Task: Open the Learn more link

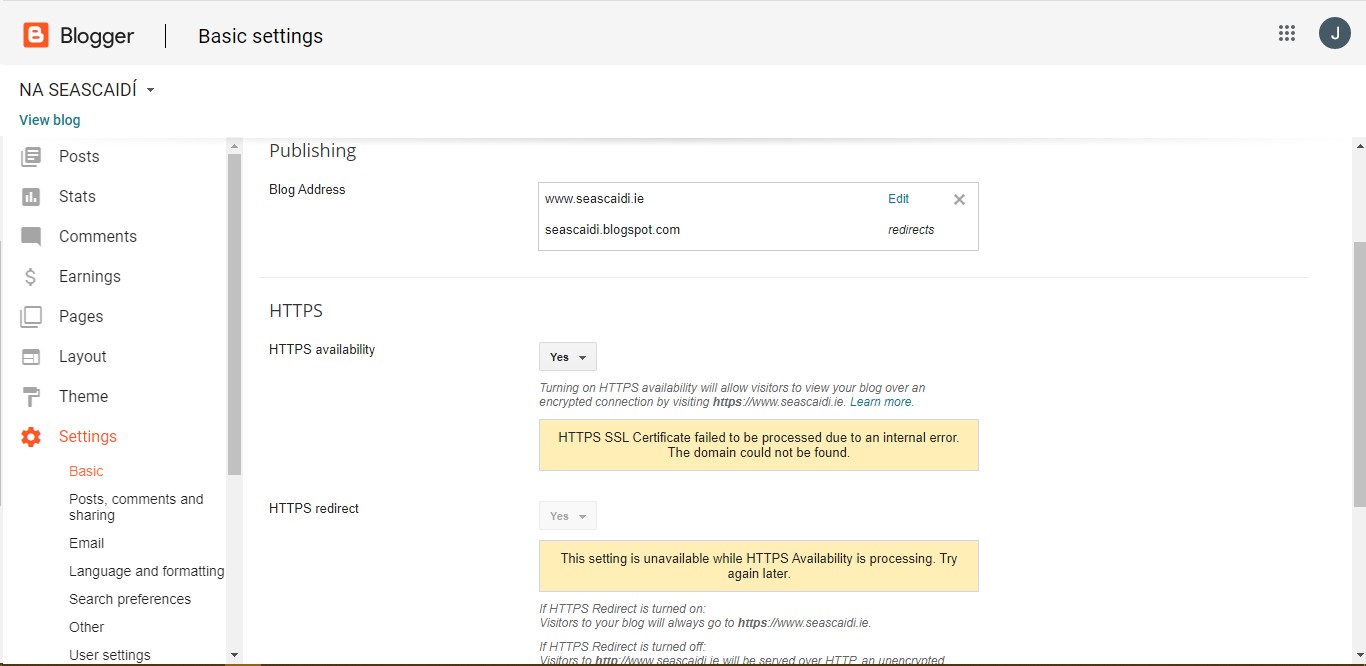Action: tap(879, 401)
